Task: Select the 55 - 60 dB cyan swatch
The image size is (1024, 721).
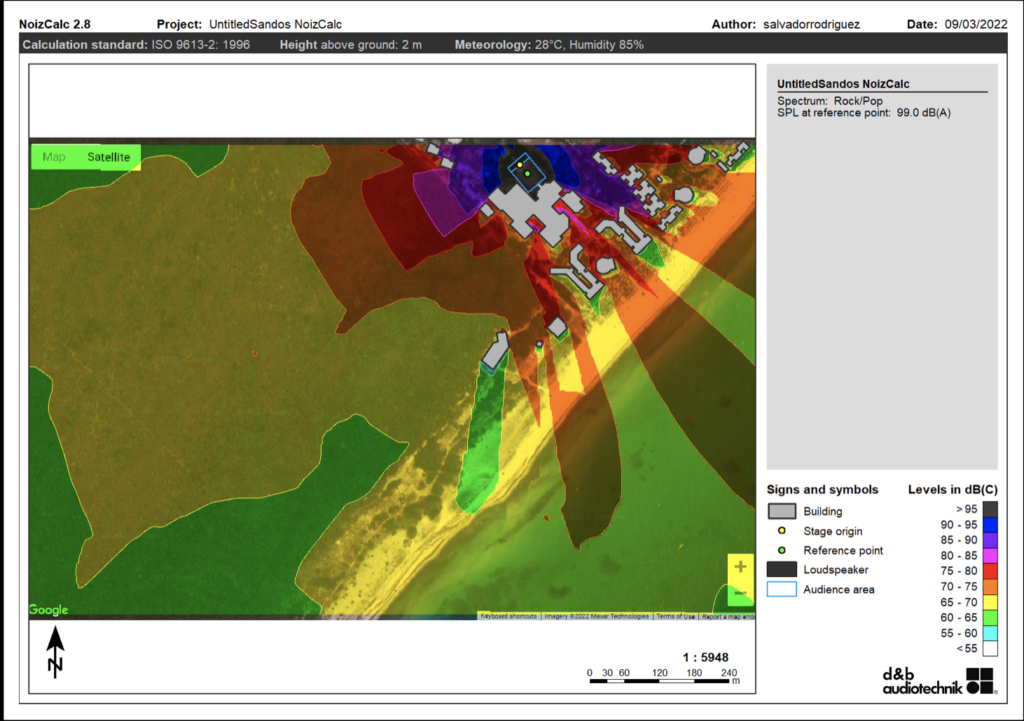Action: coord(989,633)
